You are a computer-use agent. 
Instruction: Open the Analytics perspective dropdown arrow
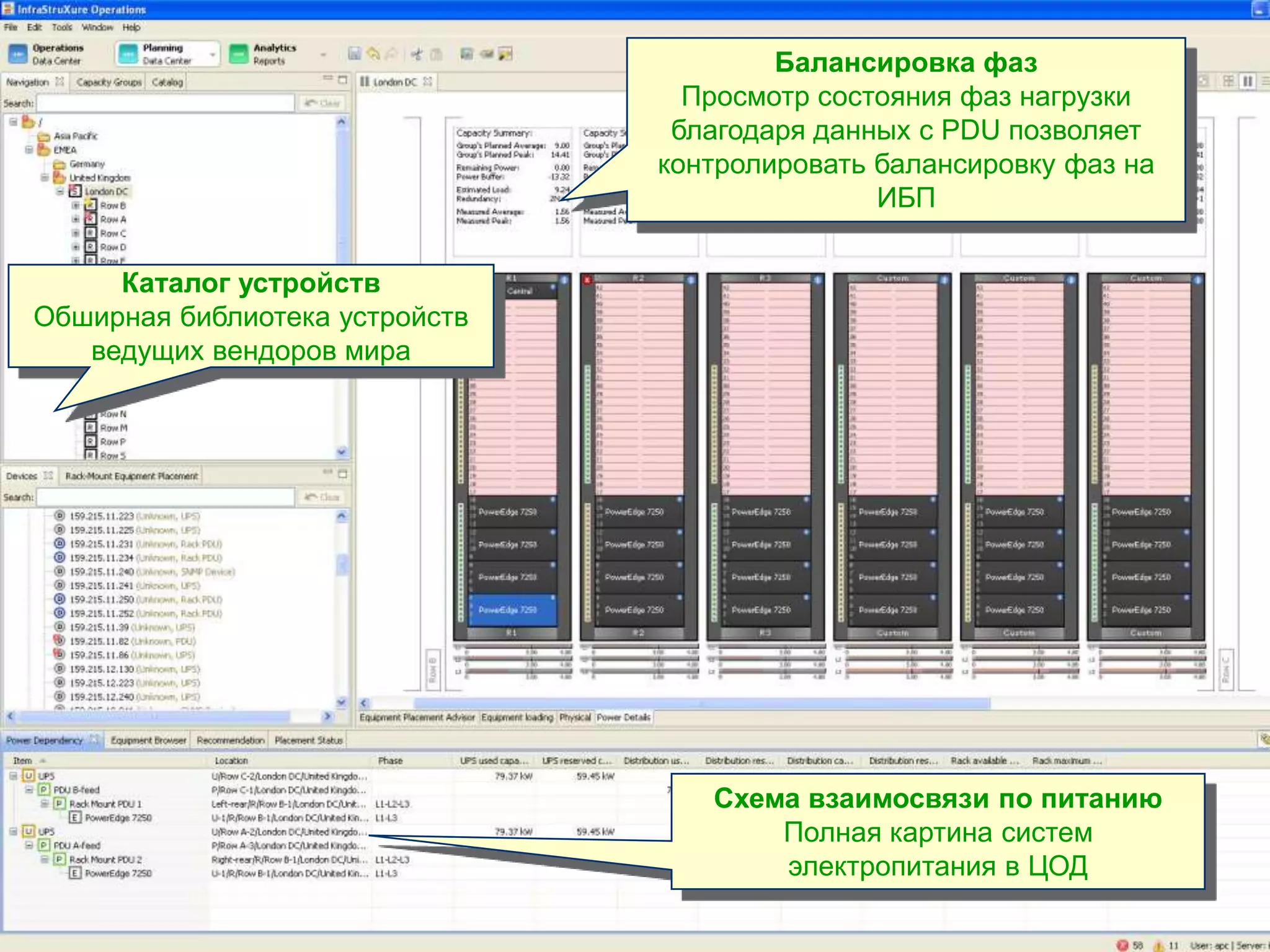pos(323,55)
